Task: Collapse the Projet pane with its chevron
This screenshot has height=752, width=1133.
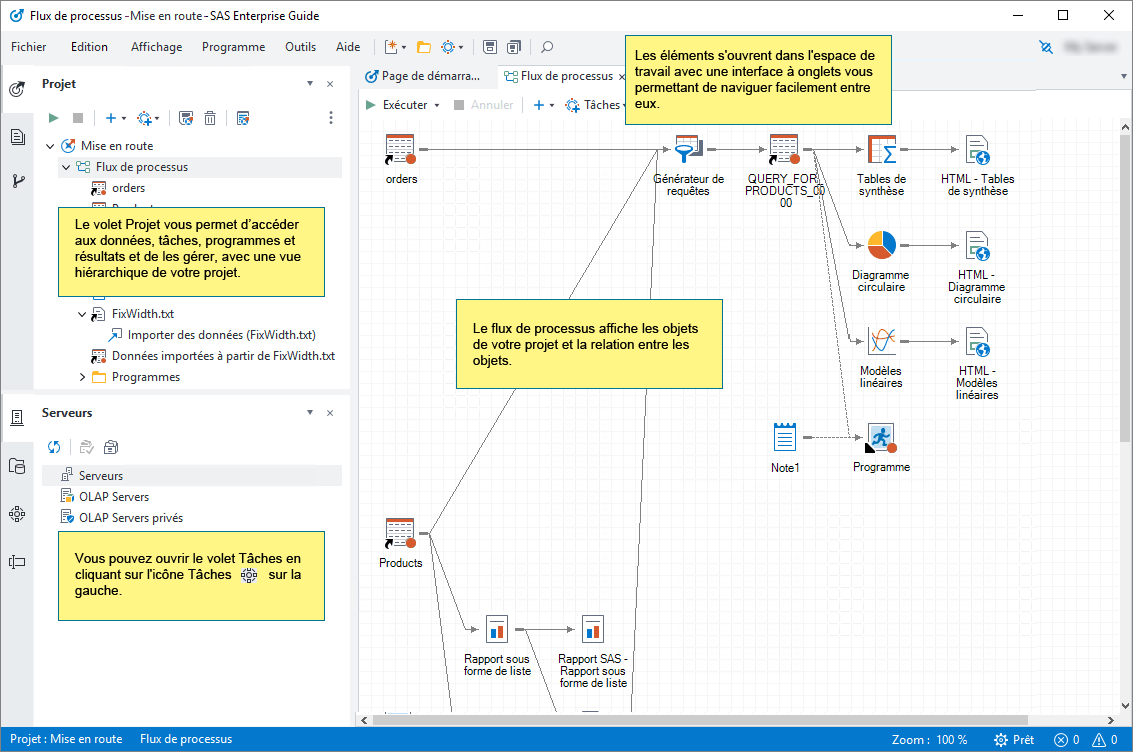Action: (x=310, y=83)
